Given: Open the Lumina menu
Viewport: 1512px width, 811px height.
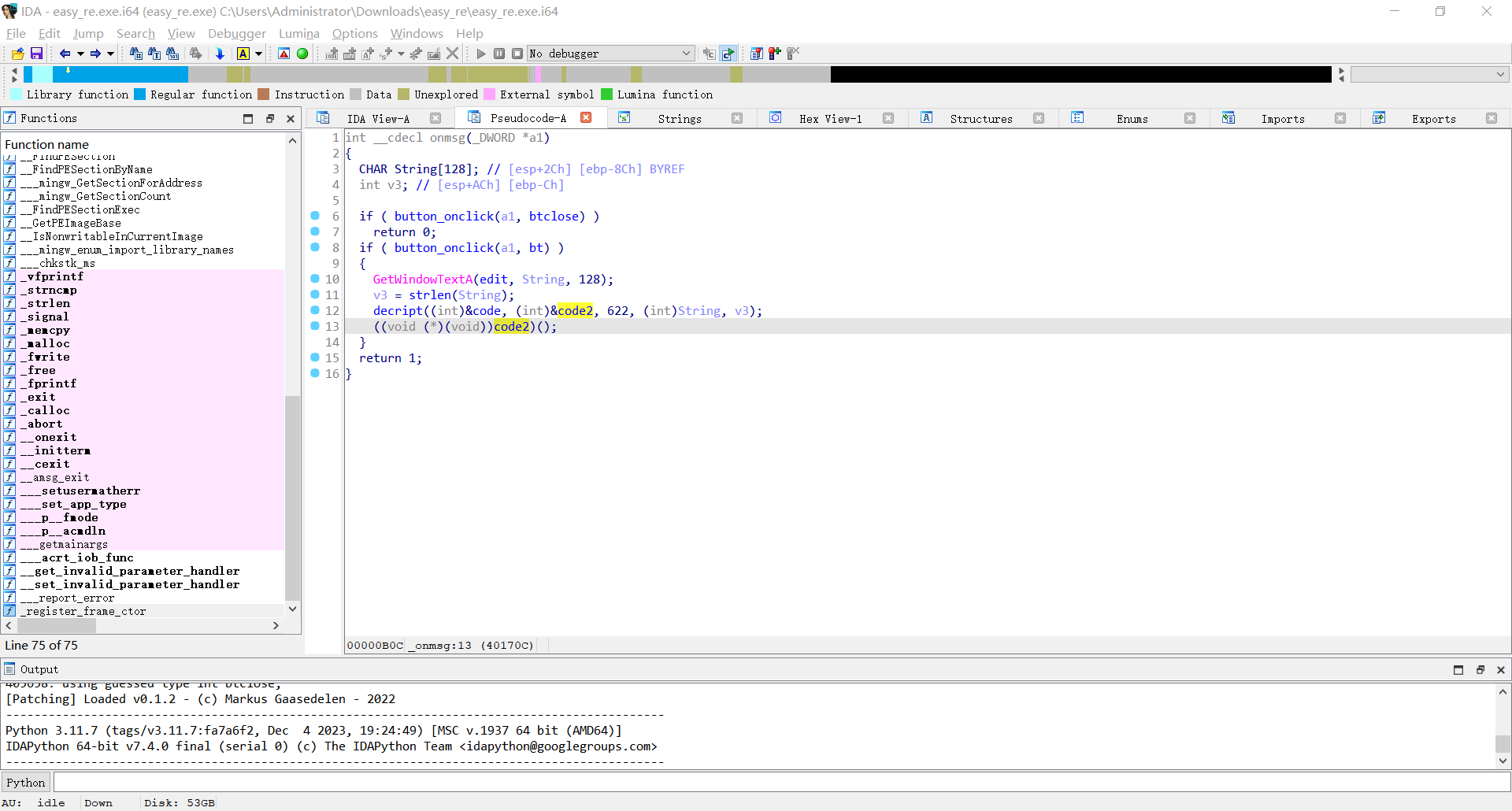Looking at the screenshot, I should 299,33.
